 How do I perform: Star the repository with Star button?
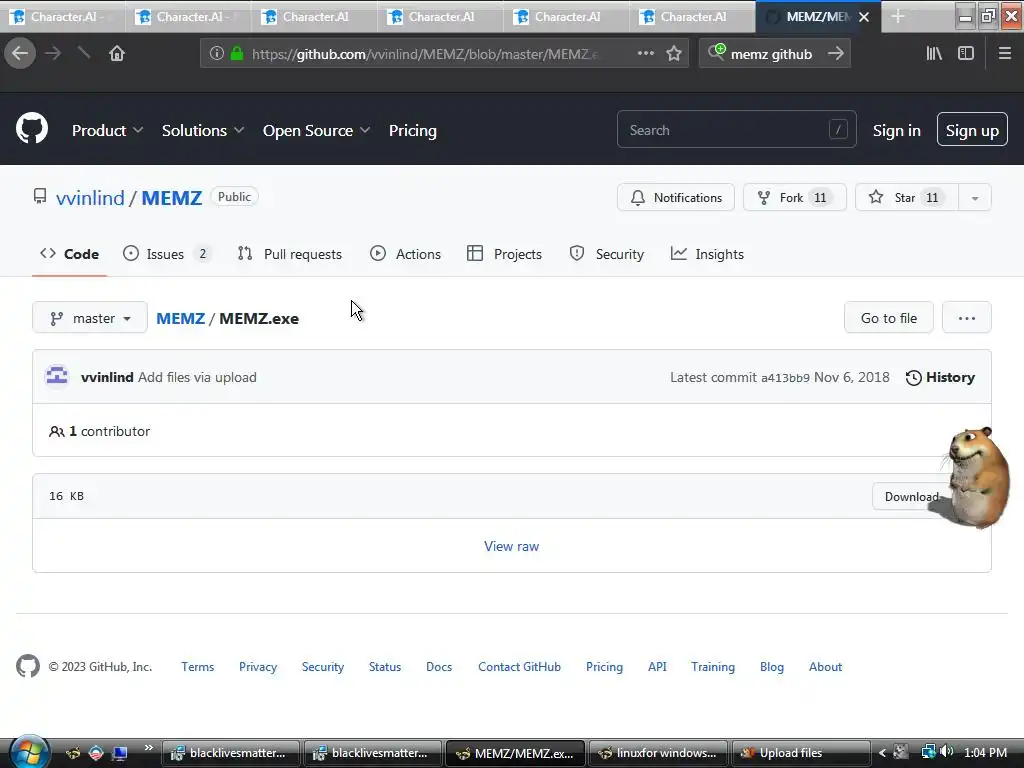point(906,197)
